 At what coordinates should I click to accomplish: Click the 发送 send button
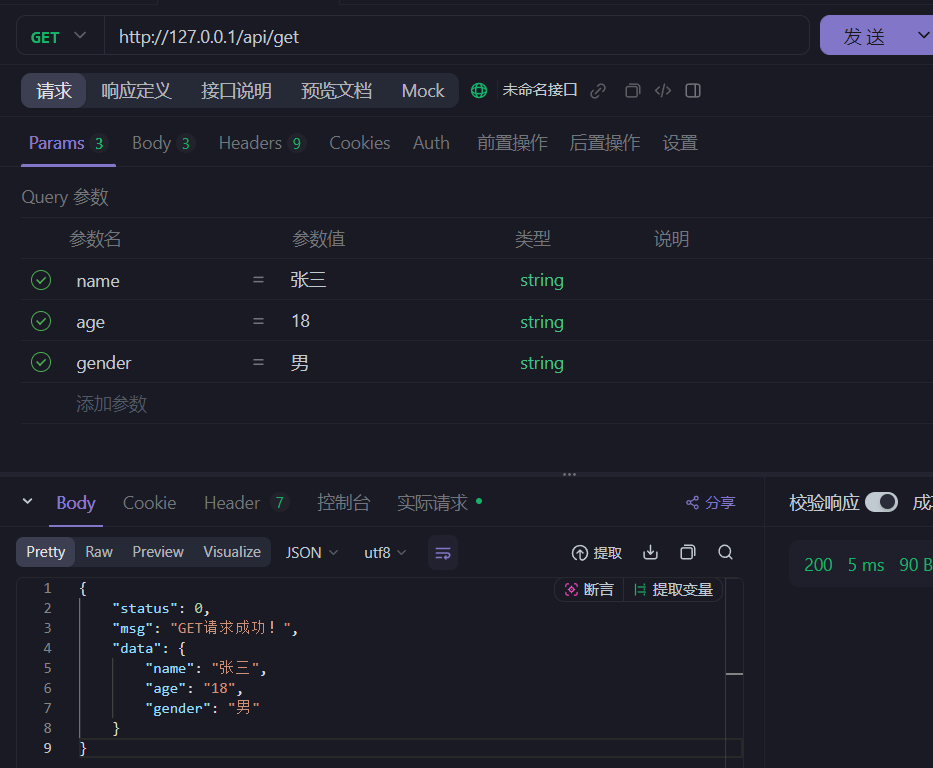coord(865,36)
